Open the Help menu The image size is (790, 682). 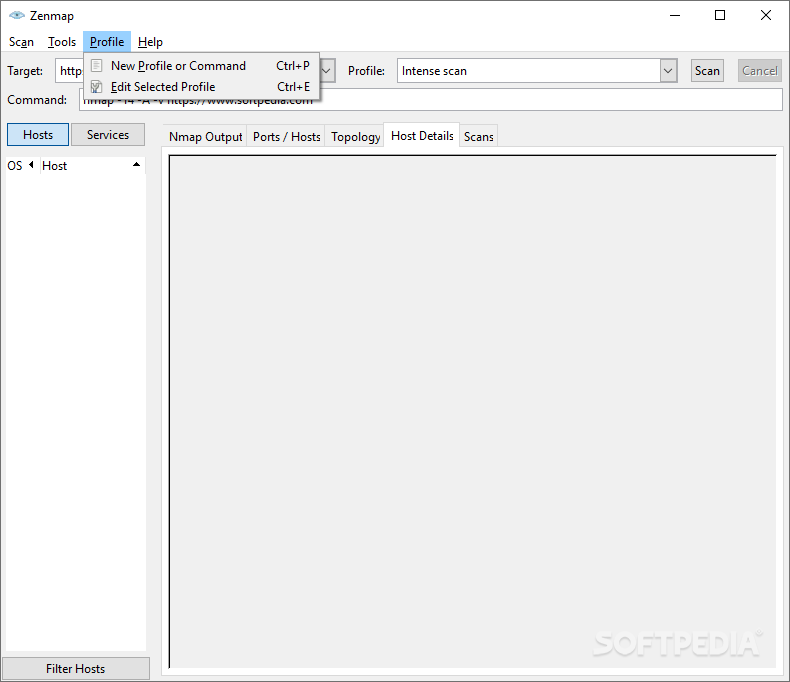coord(150,42)
